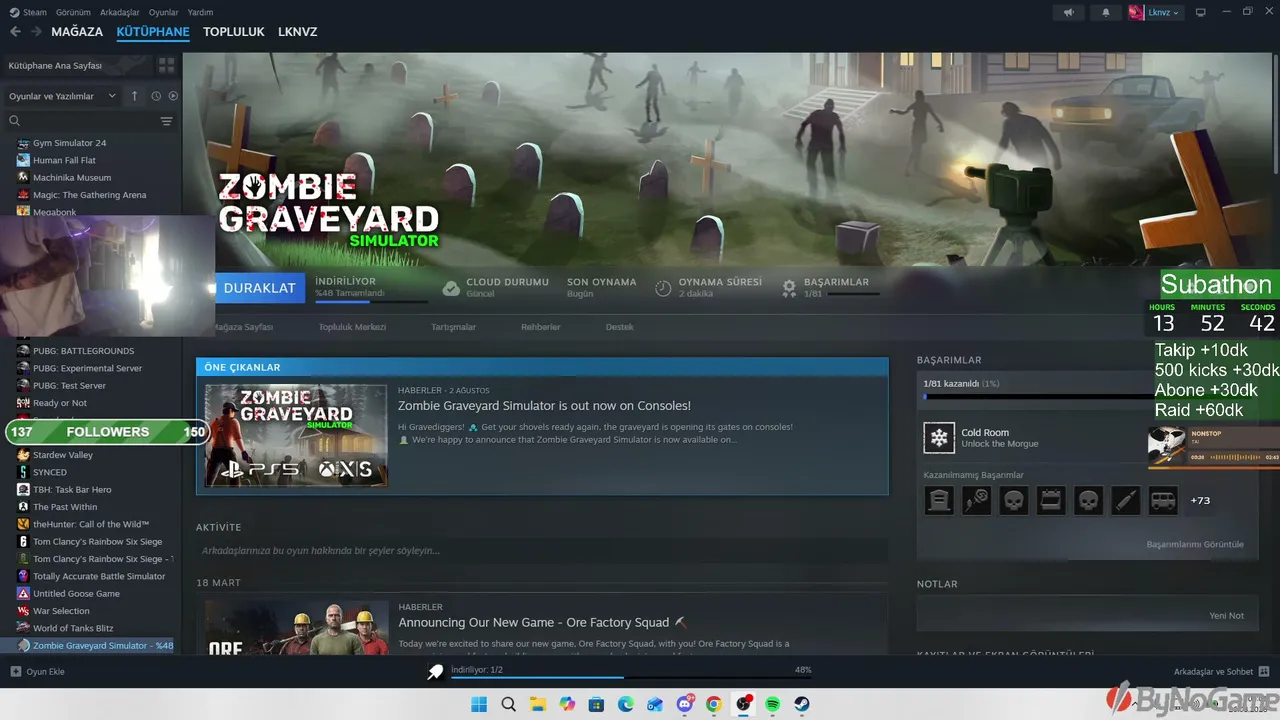The image size is (1280, 720).
Task: Select Human Fall Flat in the library
Action: coord(64,160)
